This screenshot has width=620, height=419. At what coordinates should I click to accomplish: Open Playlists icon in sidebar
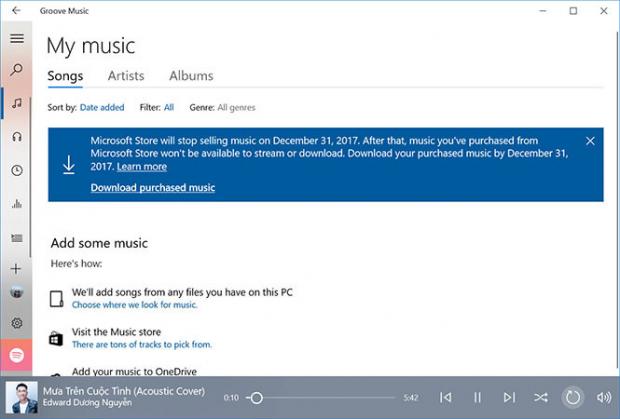[x=16, y=238]
